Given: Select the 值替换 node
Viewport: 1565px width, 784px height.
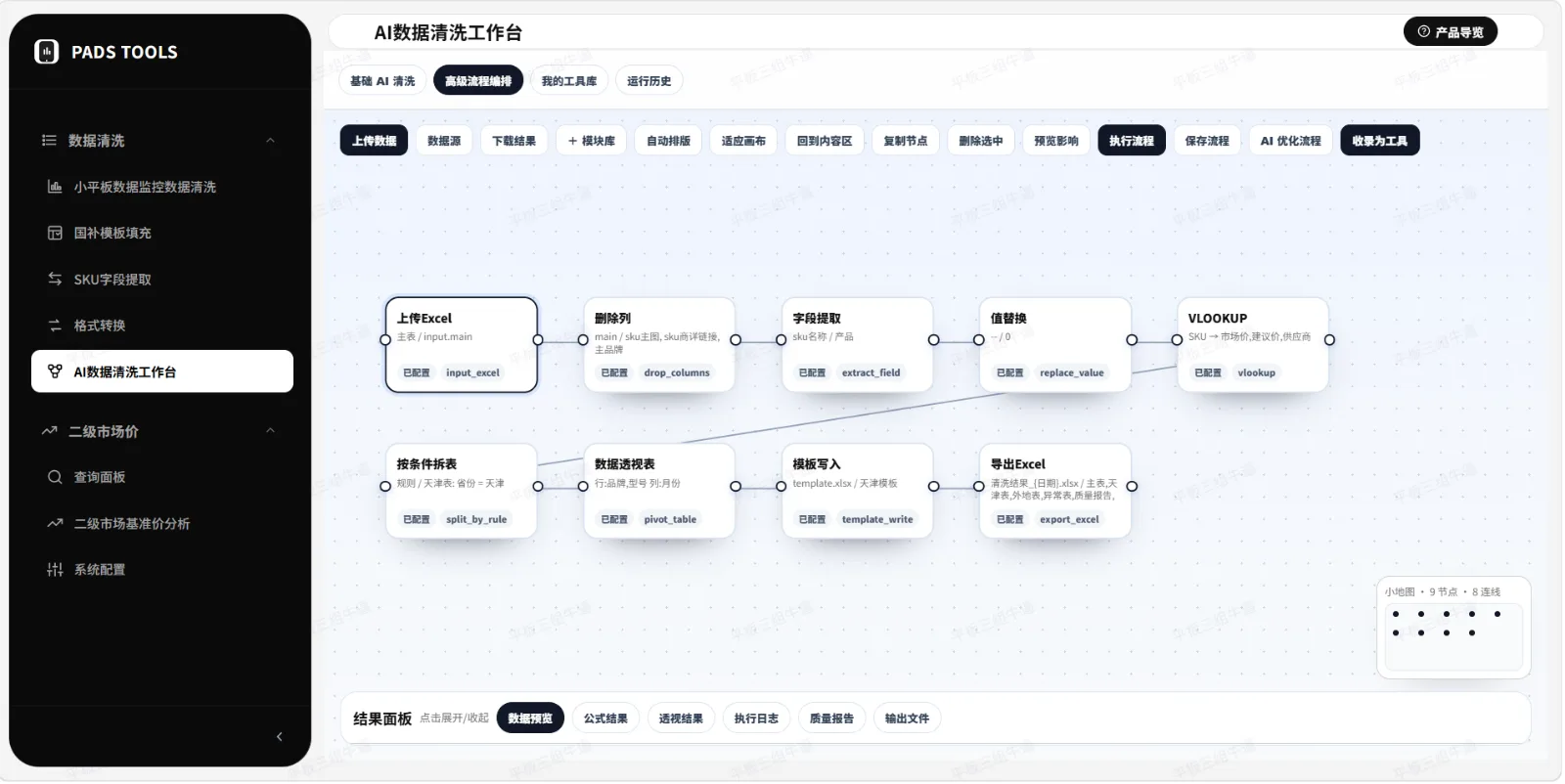Looking at the screenshot, I should [x=1055, y=345].
